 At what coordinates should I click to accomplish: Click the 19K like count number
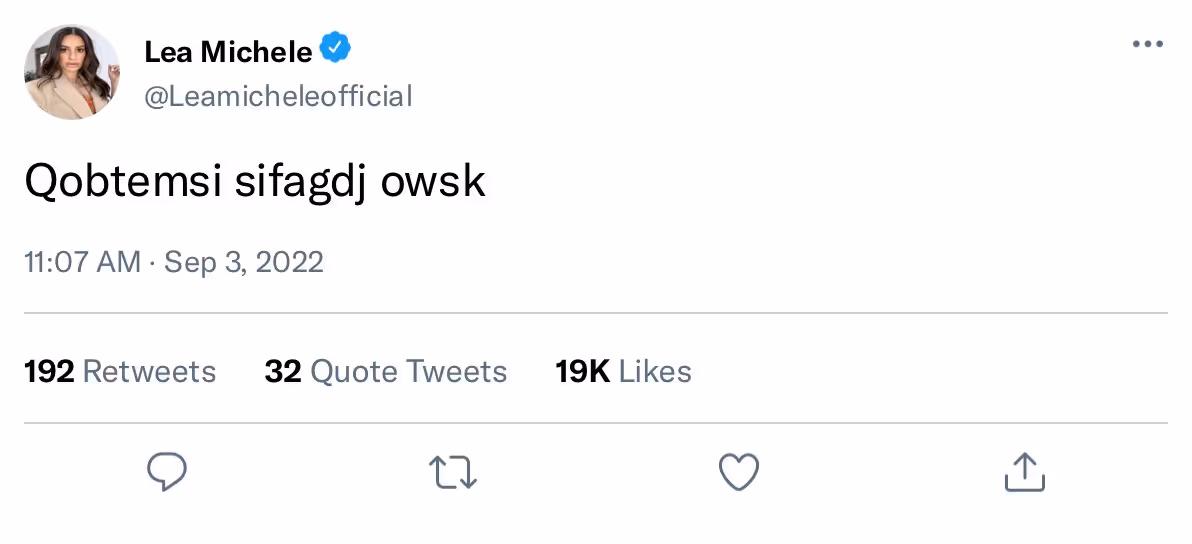(583, 372)
